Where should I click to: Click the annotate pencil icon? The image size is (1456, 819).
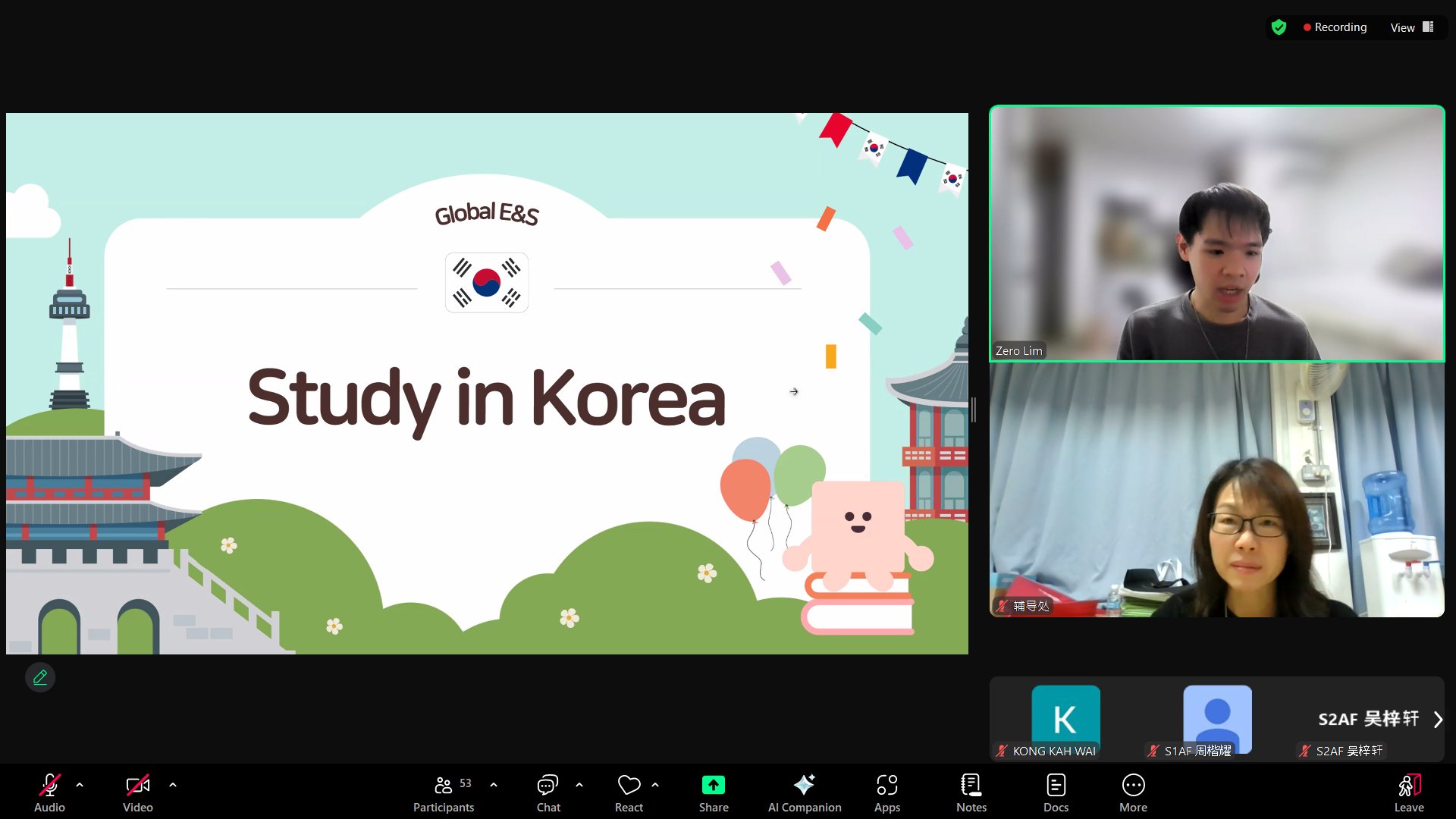(40, 677)
